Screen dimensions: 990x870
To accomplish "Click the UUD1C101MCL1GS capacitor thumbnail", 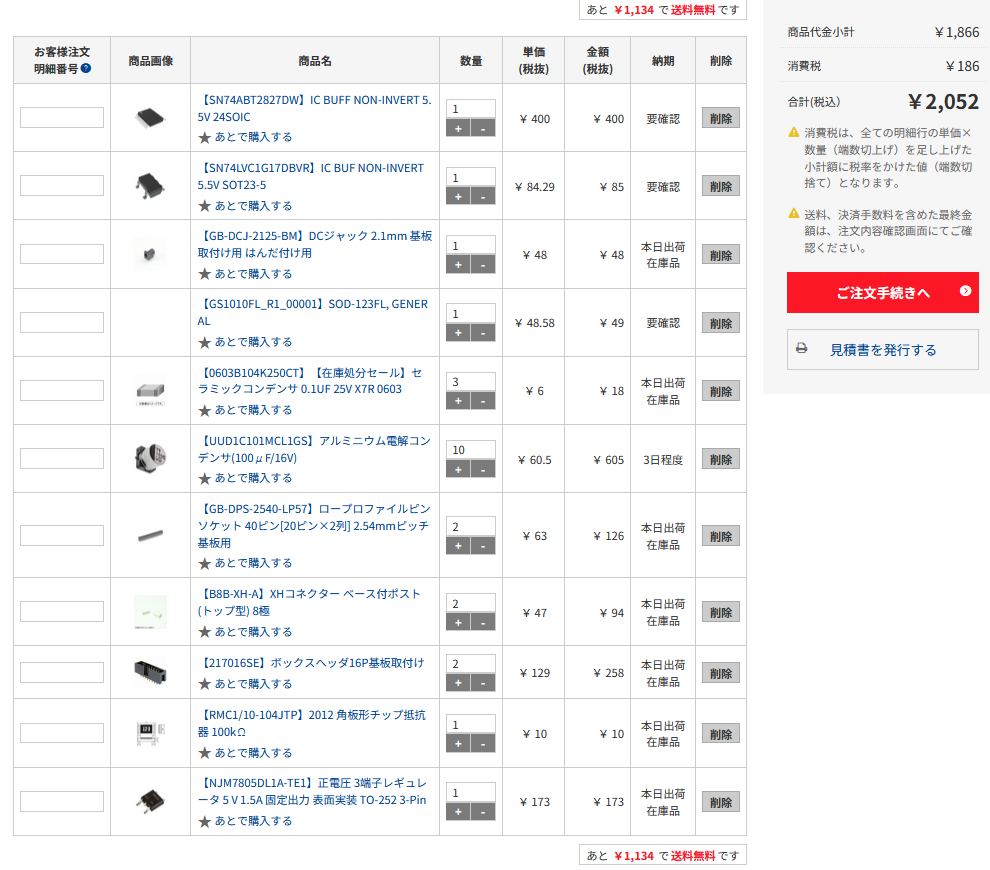I will coord(150,458).
